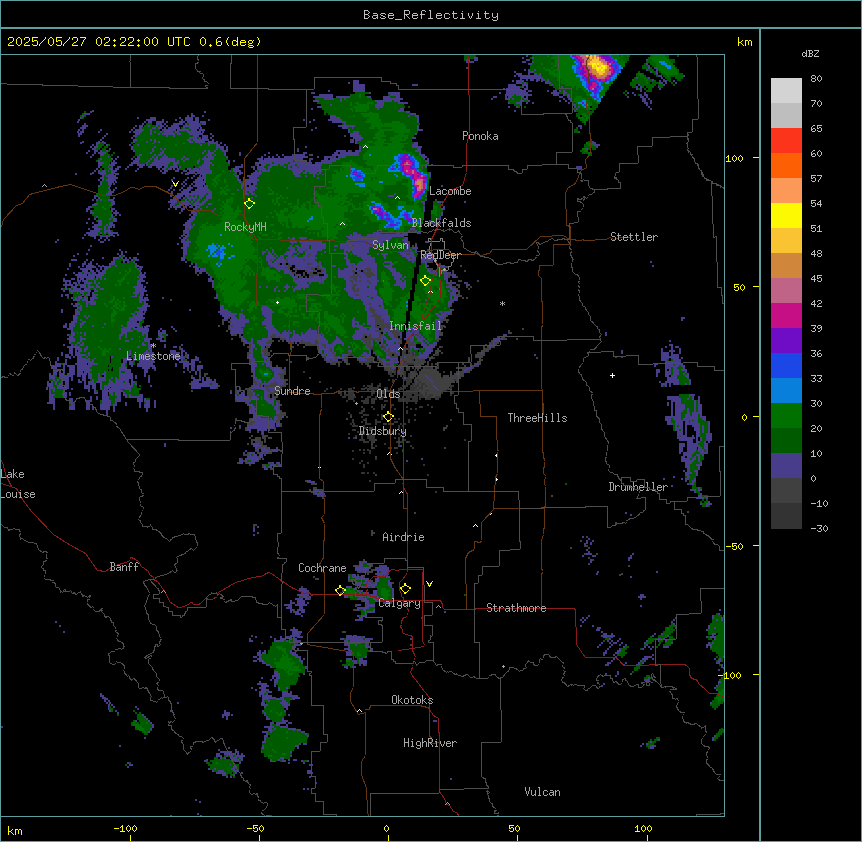862x842 pixels.
Task: Click the Olds town label
Action: coord(388,394)
